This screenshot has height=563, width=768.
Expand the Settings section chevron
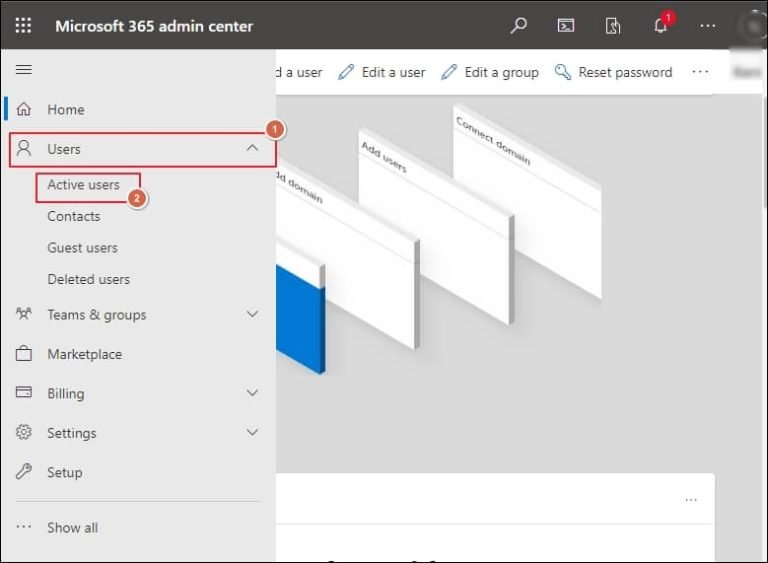[x=252, y=433]
